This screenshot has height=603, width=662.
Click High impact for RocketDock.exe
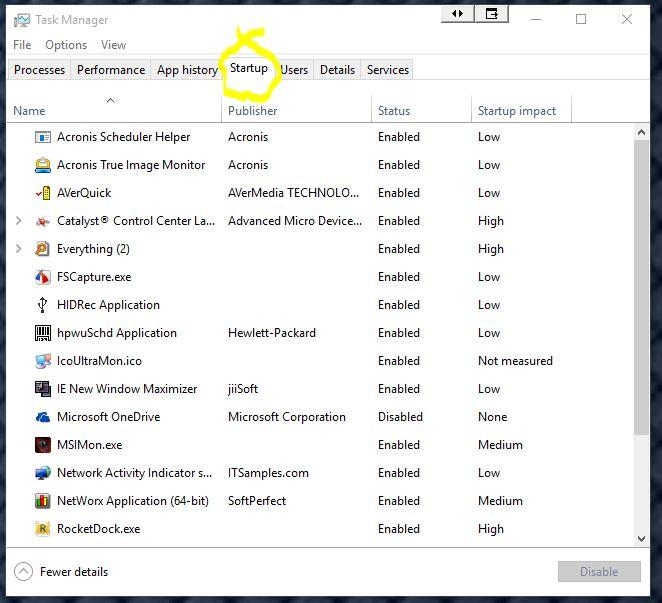(x=491, y=529)
